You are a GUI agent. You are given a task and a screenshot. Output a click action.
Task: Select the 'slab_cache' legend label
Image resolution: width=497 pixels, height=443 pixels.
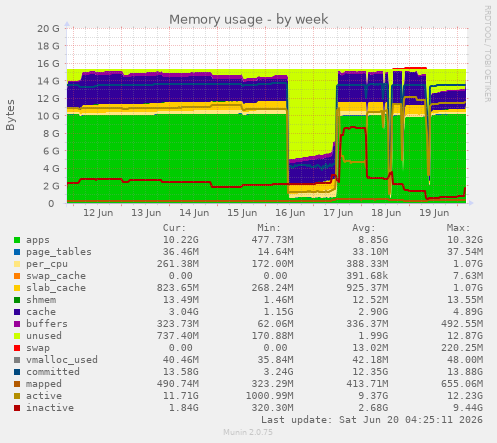coord(56,288)
